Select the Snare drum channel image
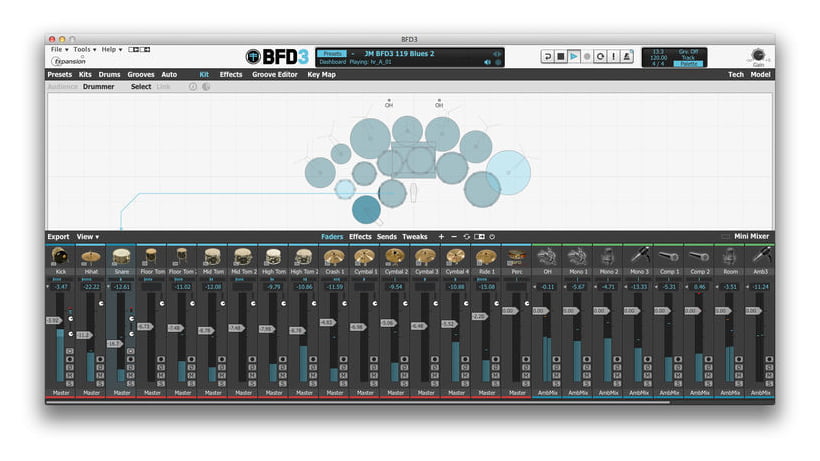 pos(121,257)
